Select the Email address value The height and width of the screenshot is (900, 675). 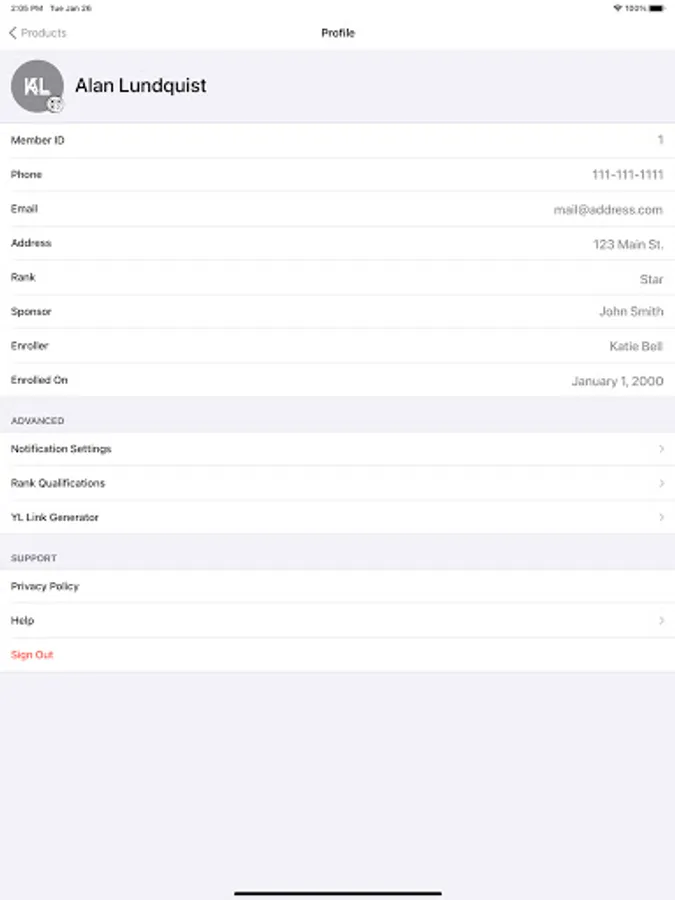pyautogui.click(x=608, y=210)
